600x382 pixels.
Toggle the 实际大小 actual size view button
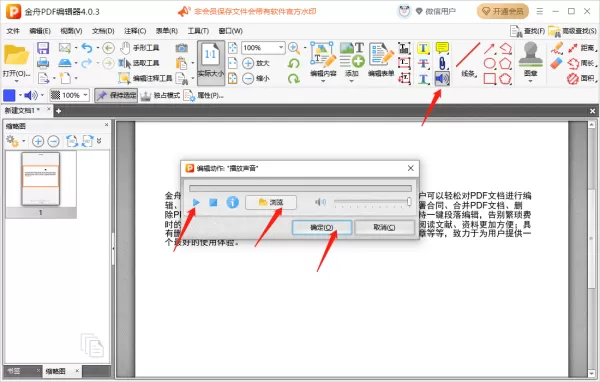[x=210, y=63]
